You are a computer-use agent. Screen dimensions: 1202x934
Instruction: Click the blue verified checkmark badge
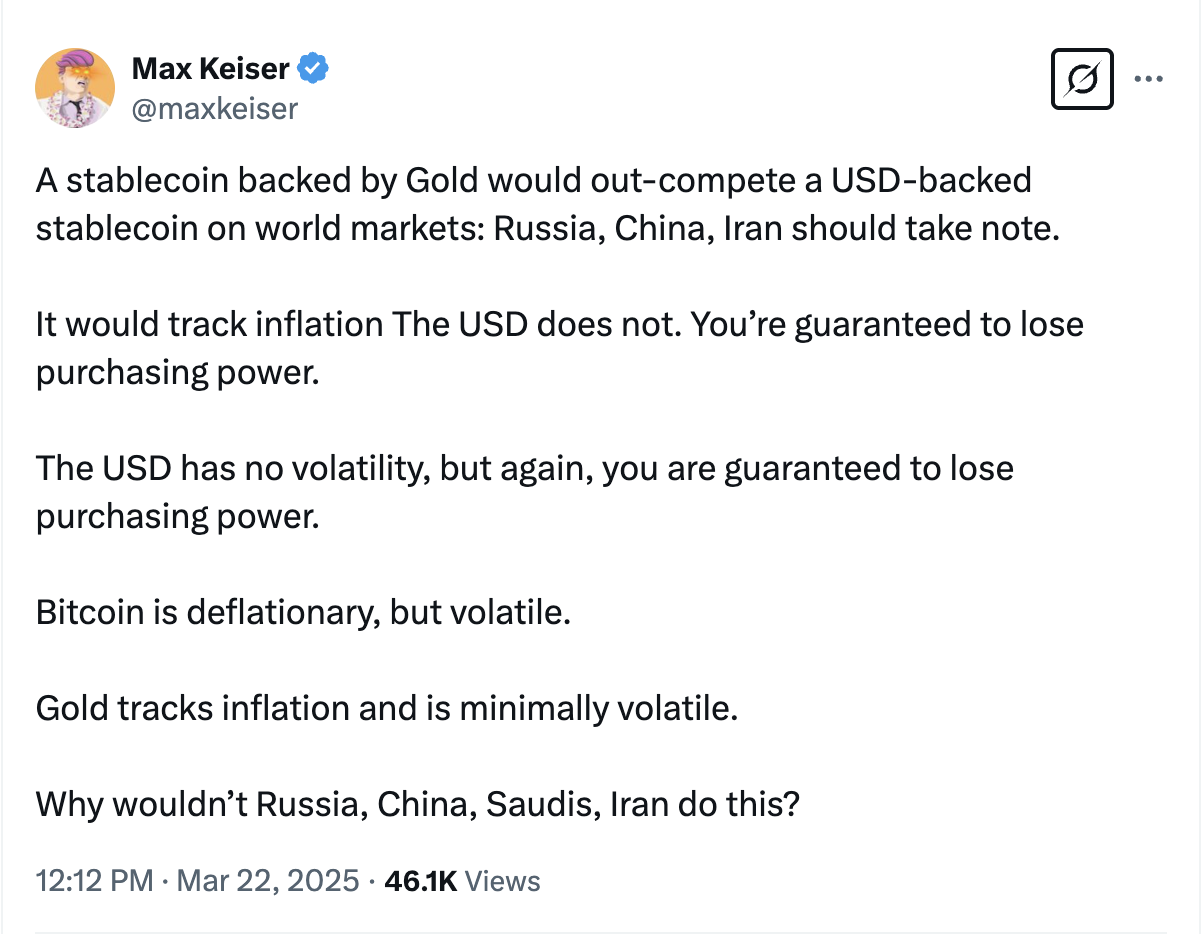click(311, 67)
